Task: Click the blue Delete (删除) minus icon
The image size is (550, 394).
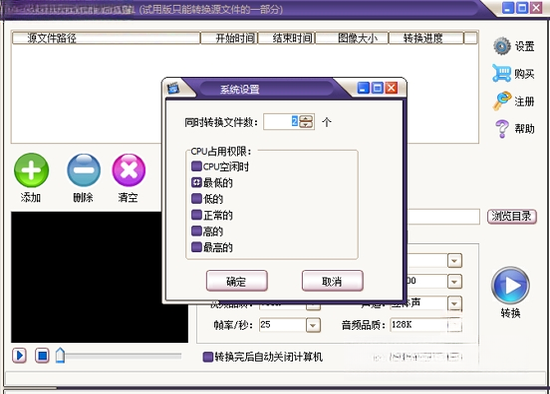Action: pos(83,170)
